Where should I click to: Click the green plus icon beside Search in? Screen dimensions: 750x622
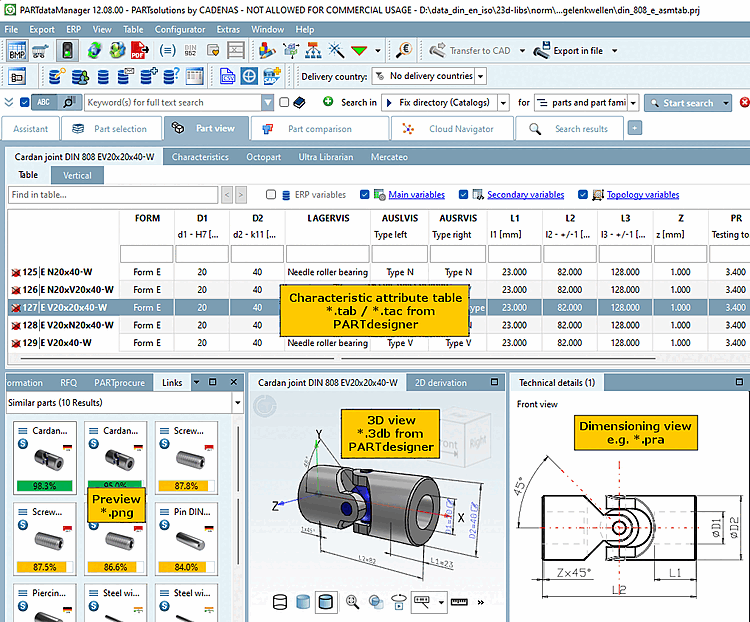[328, 102]
